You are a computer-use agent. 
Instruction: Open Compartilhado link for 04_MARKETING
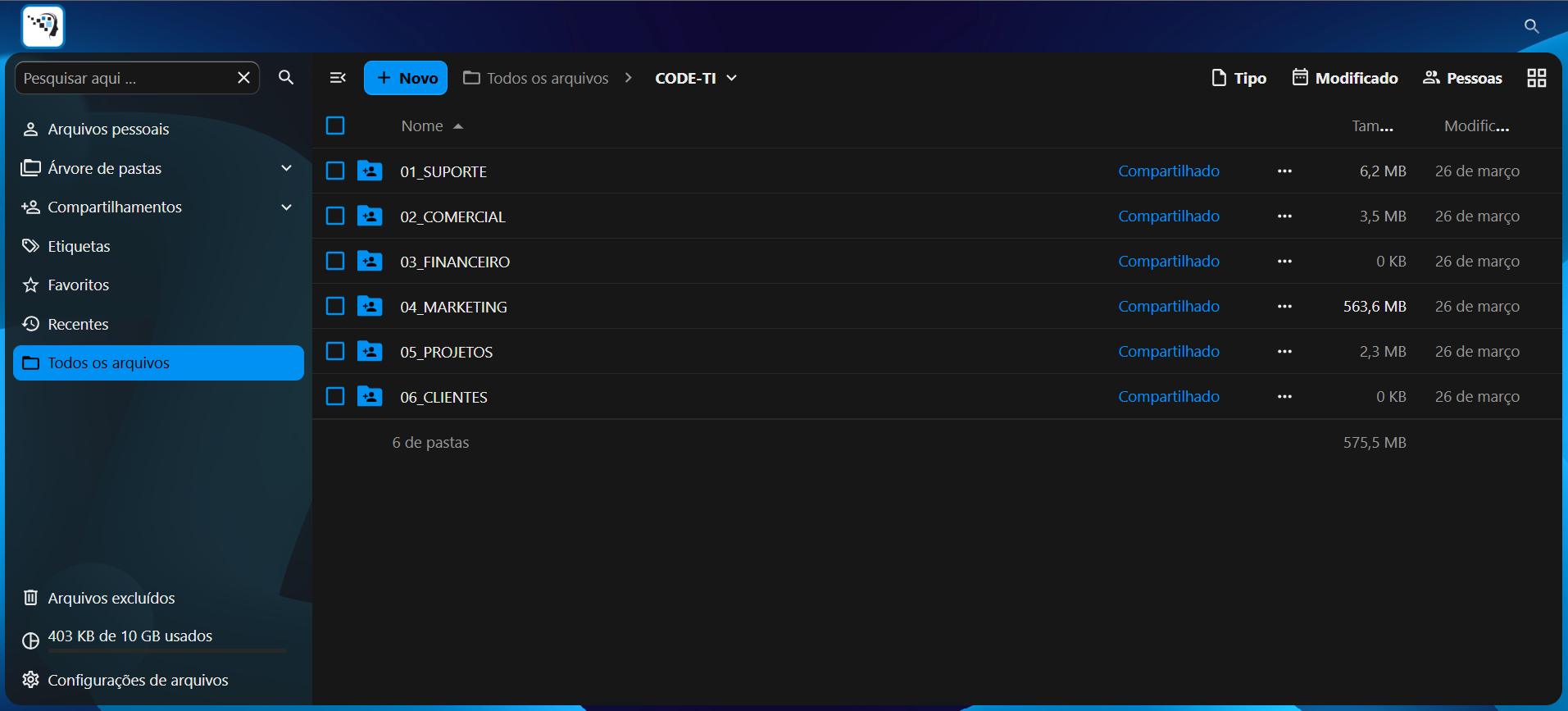(x=1169, y=306)
